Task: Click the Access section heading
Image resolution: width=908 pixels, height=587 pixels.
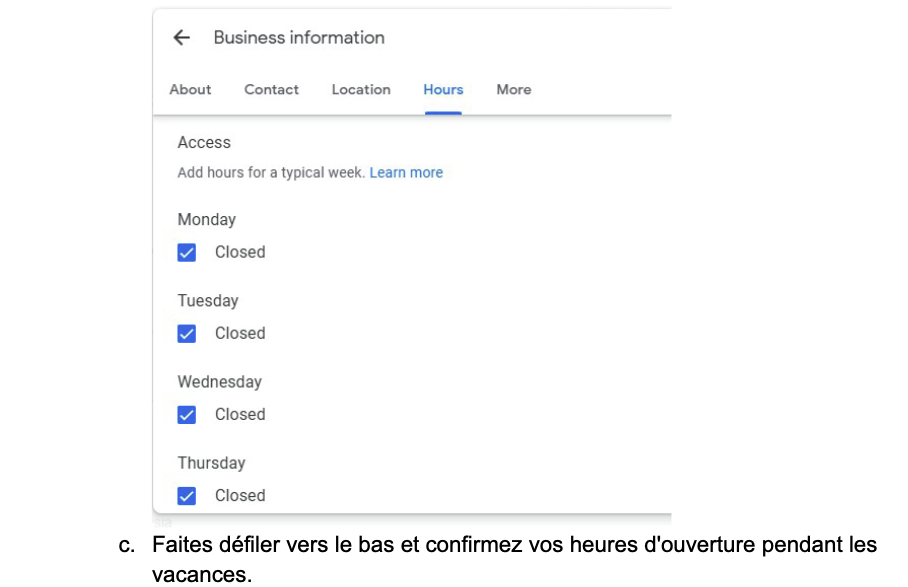Action: pyautogui.click(x=204, y=143)
